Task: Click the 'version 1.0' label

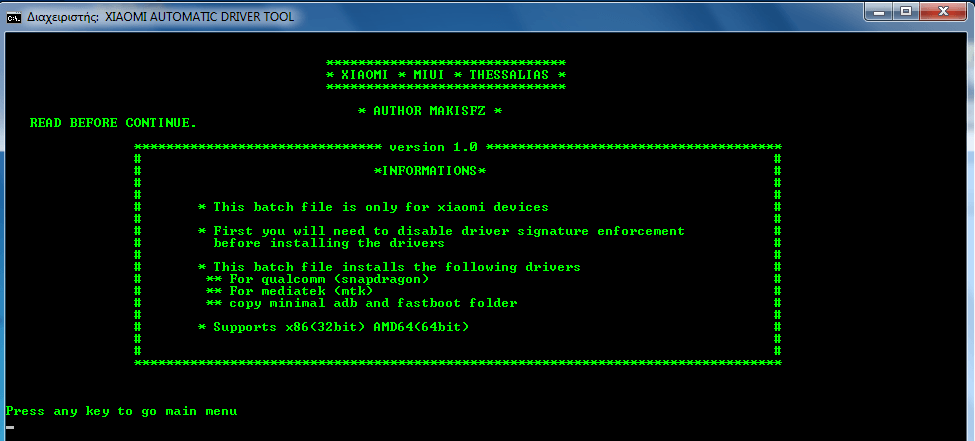Action: (x=433, y=147)
